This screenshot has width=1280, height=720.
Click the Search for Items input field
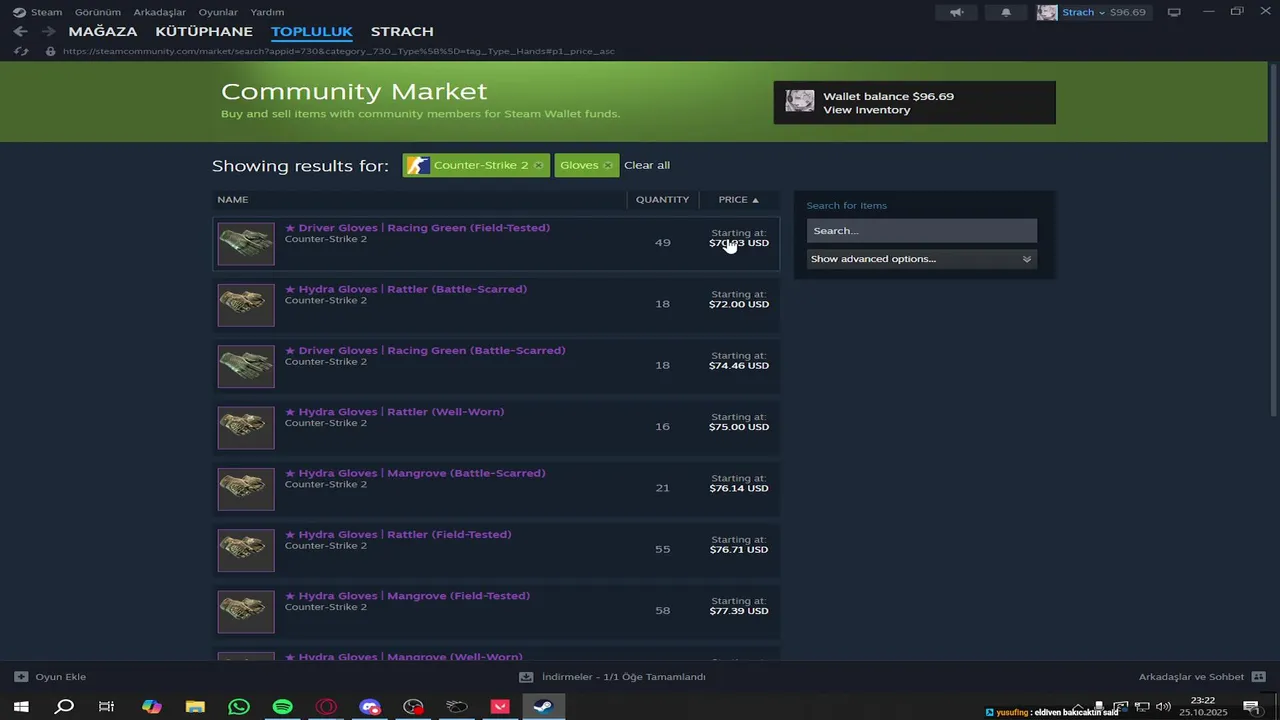(x=921, y=231)
